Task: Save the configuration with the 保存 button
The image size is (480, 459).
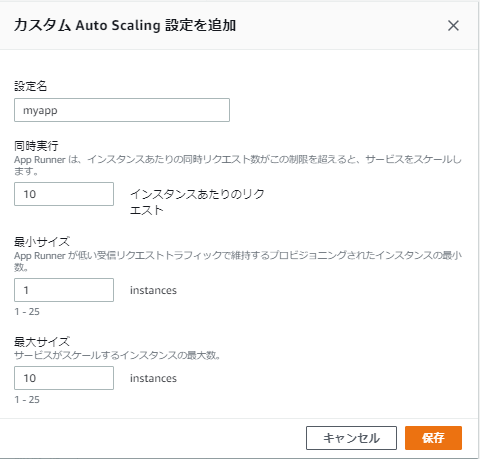Action: pyautogui.click(x=433, y=438)
